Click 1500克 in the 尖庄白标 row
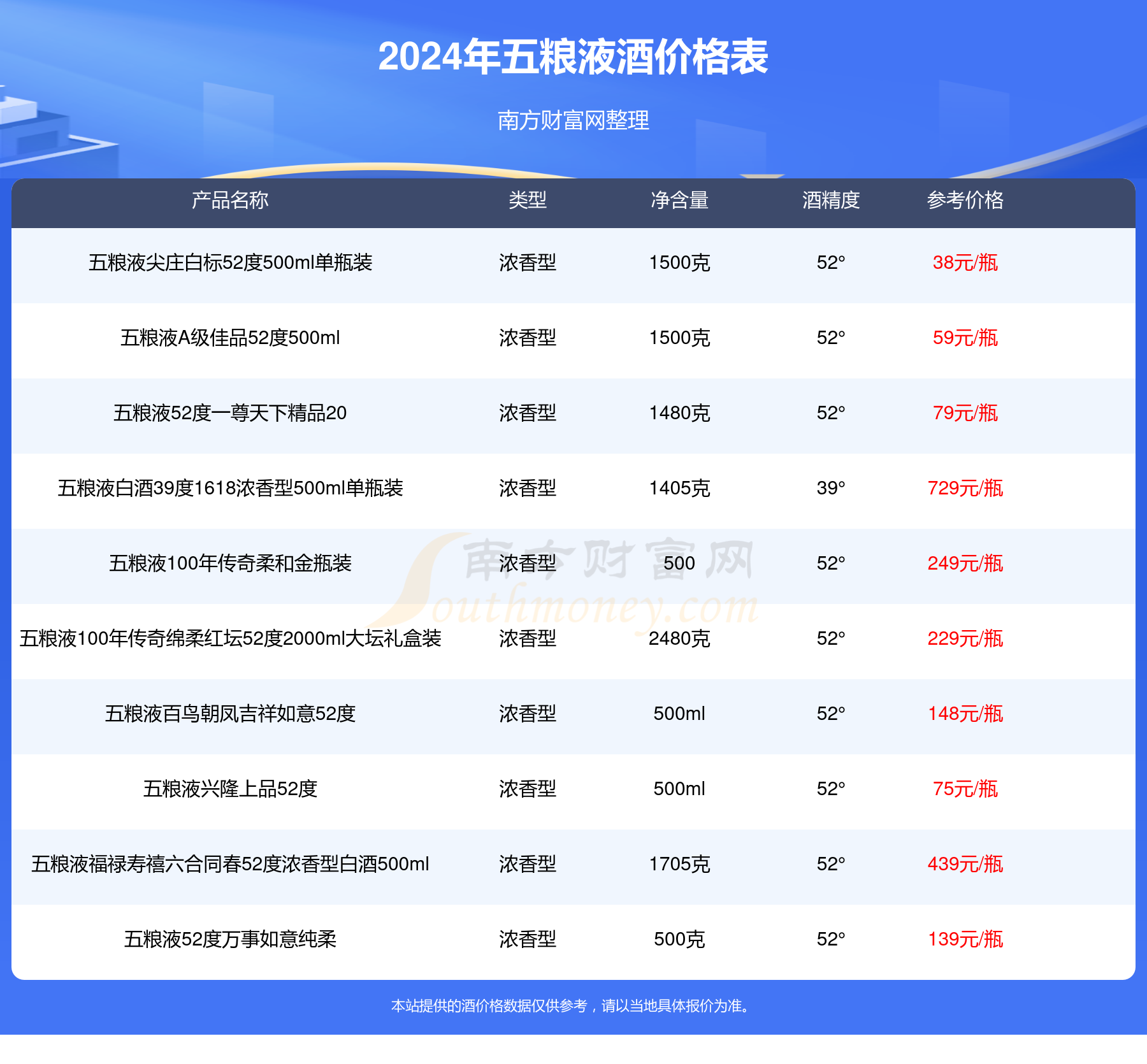Screen dimensions: 1147x1064 point(679,262)
